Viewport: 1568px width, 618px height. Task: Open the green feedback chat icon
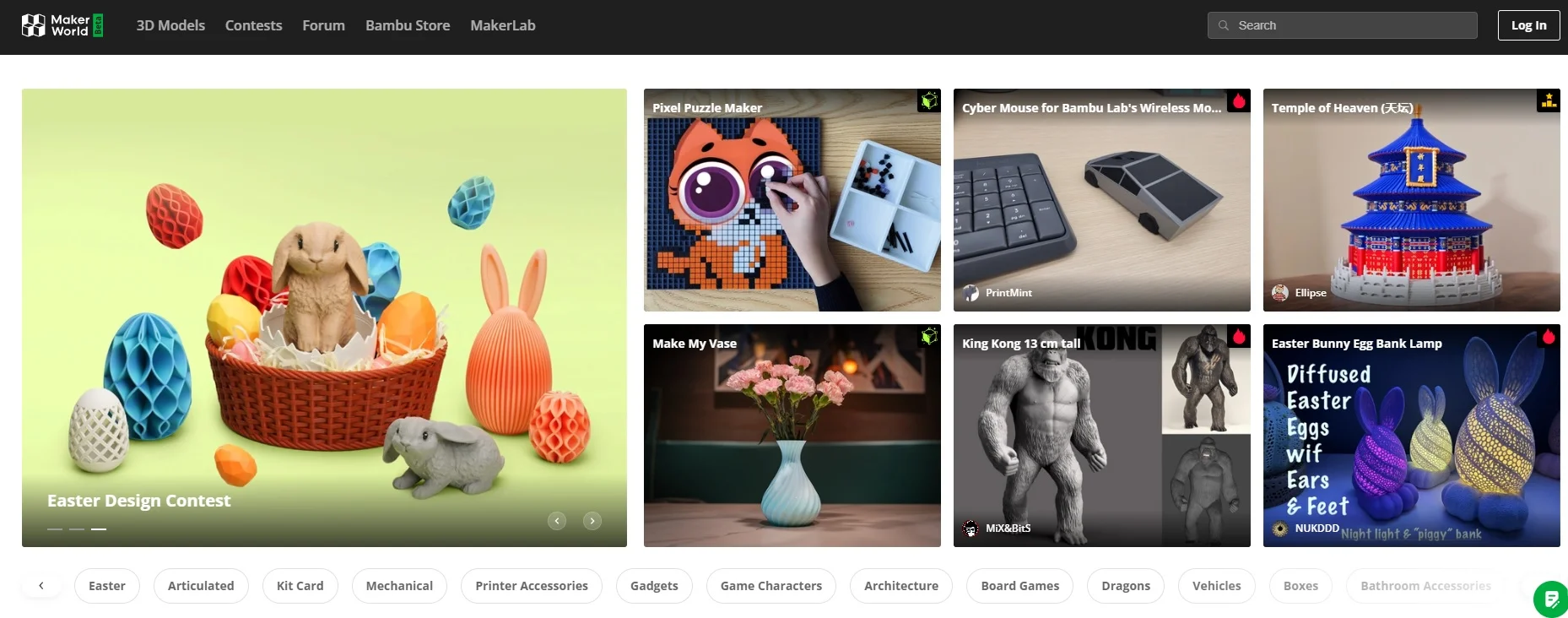click(1551, 599)
